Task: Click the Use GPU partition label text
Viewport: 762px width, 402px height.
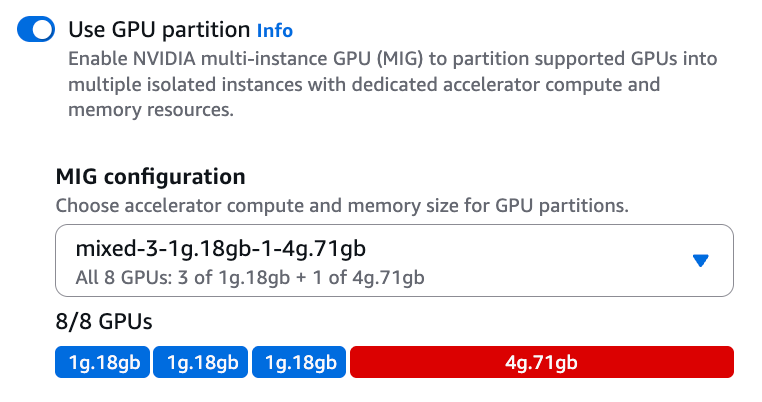Action: (159, 30)
